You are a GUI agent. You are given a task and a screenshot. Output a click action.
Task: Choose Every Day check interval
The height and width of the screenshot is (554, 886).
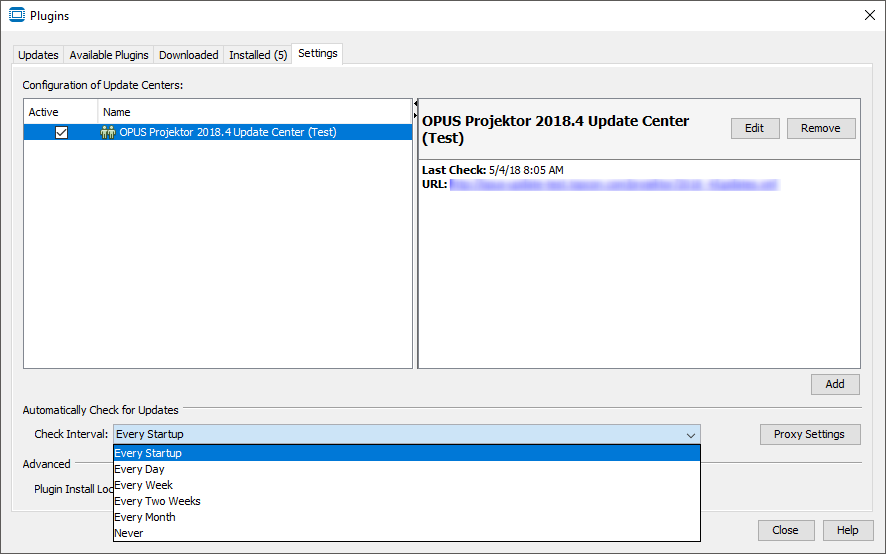[140, 469]
